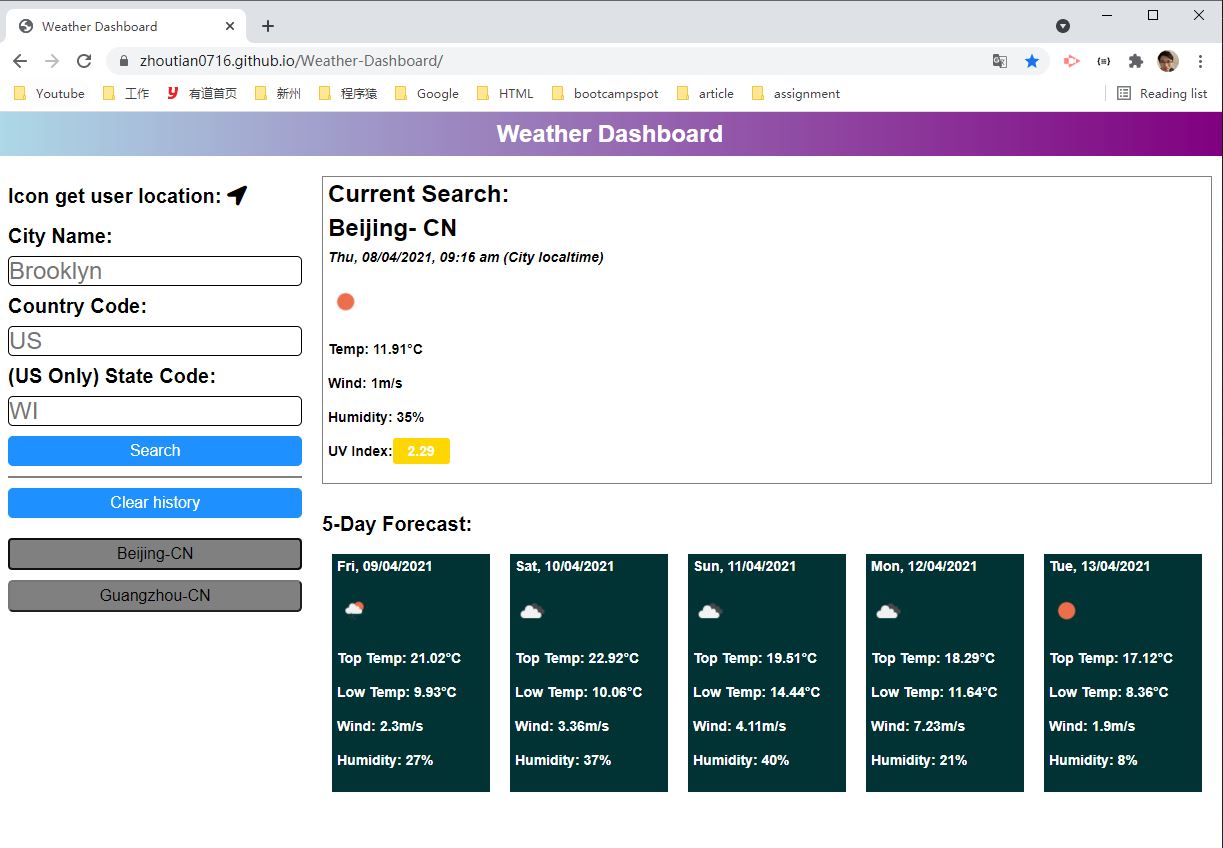
Task: Select the Weather Dashboard browser tab
Action: tap(125, 26)
